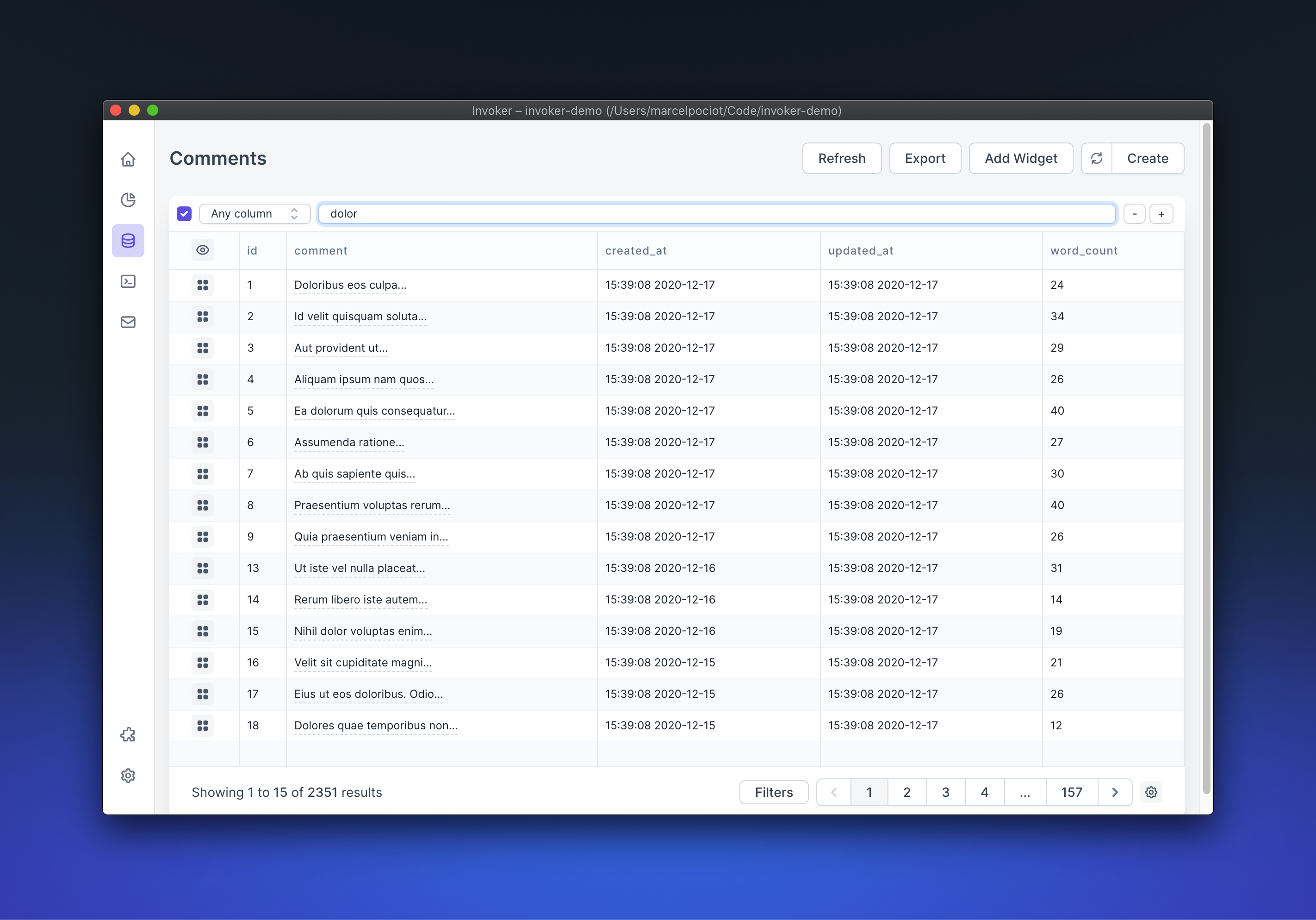Open comment 'Doloribus eos culpa...'
Image resolution: width=1316 pixels, height=920 pixels.
pos(350,285)
